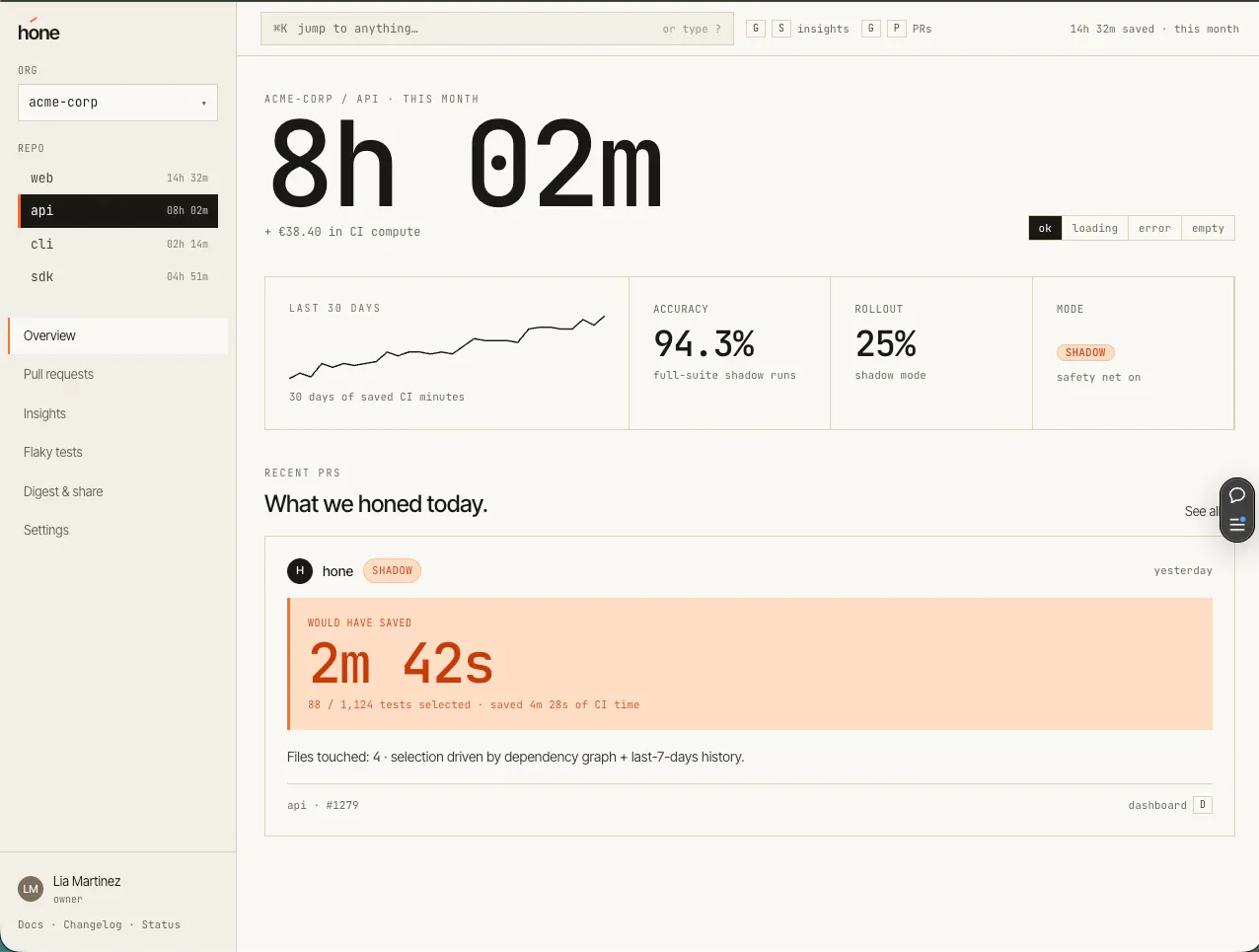The image size is (1259, 952).
Task: Select the sdk repo
Action: pos(118,276)
